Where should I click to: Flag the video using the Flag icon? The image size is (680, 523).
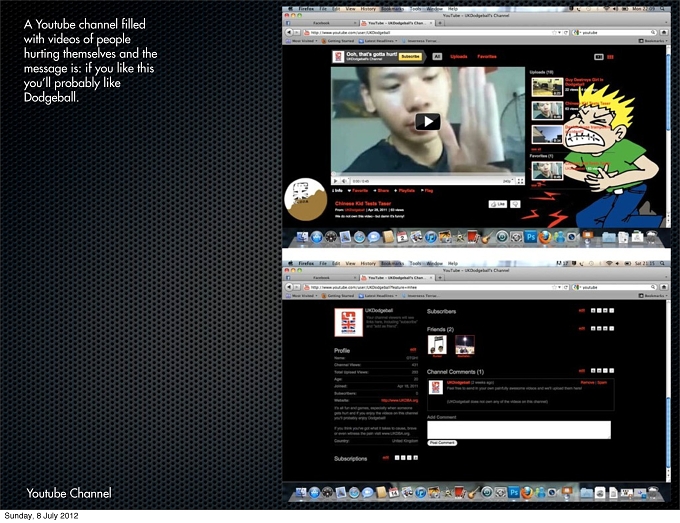click(x=427, y=190)
